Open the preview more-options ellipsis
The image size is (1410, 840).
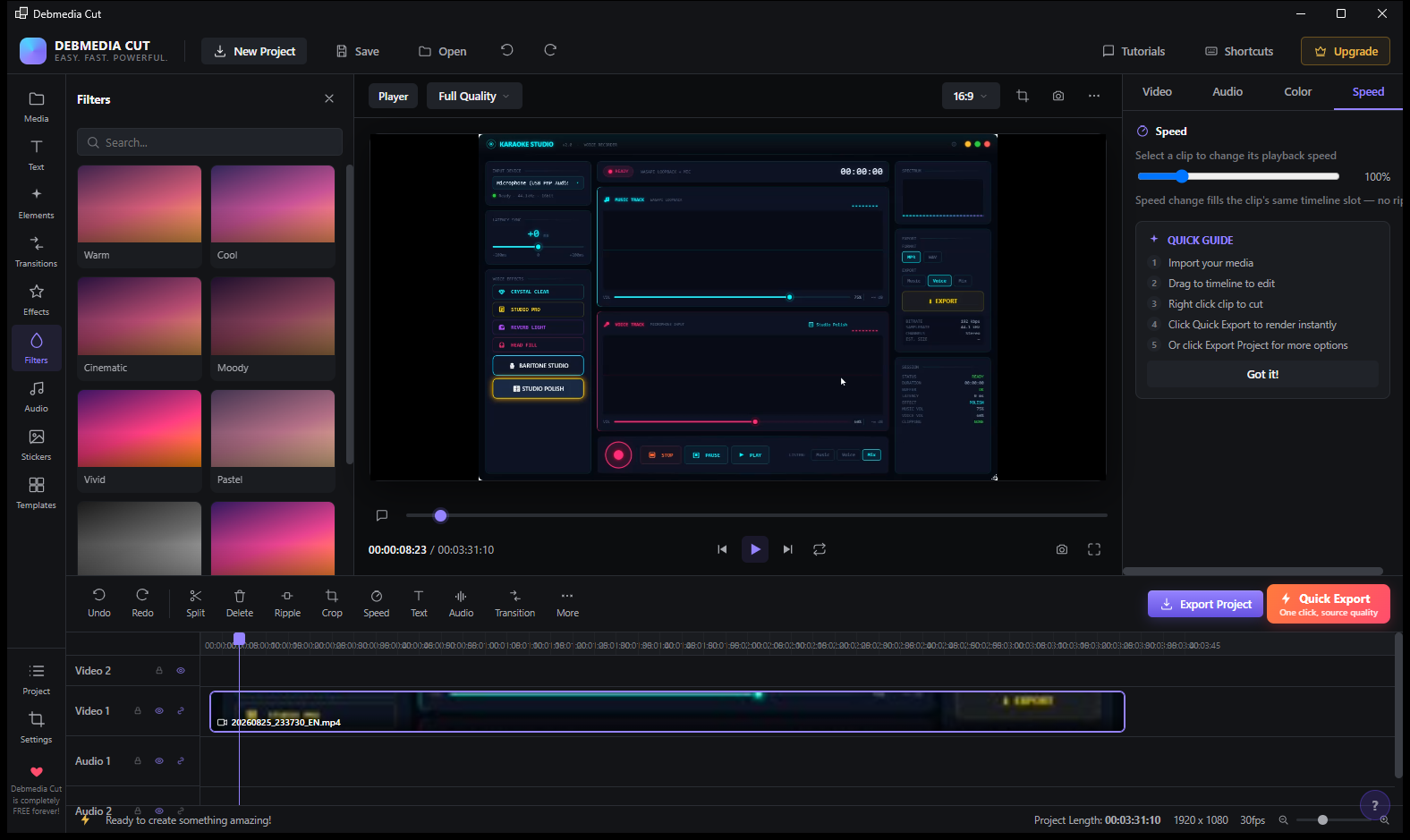point(1094,96)
